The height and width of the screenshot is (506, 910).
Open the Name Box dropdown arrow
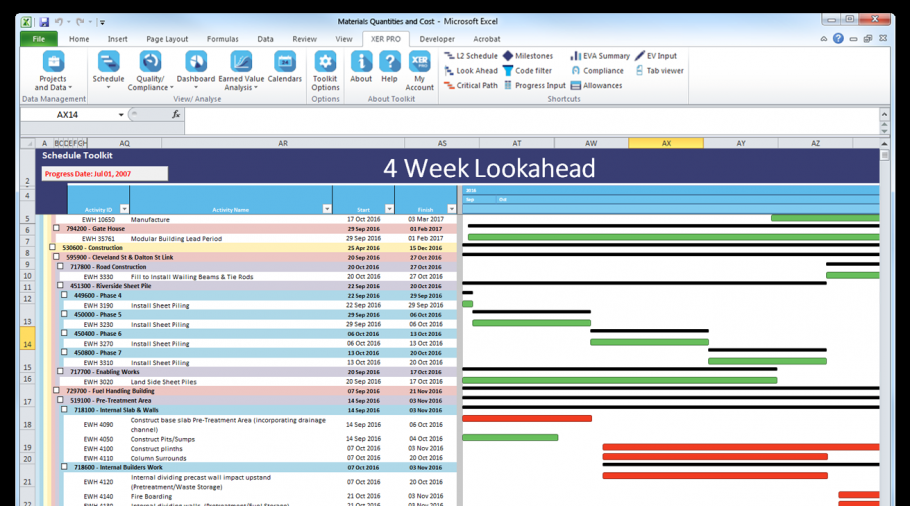click(121, 115)
